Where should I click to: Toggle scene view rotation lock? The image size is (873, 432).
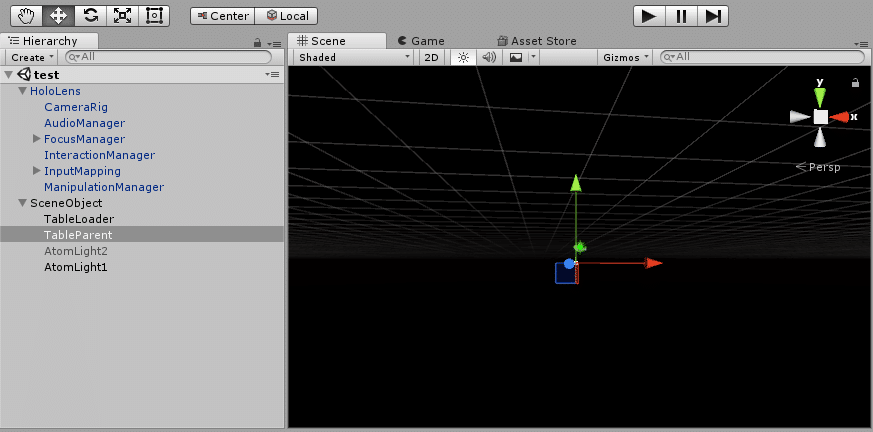coord(855,83)
